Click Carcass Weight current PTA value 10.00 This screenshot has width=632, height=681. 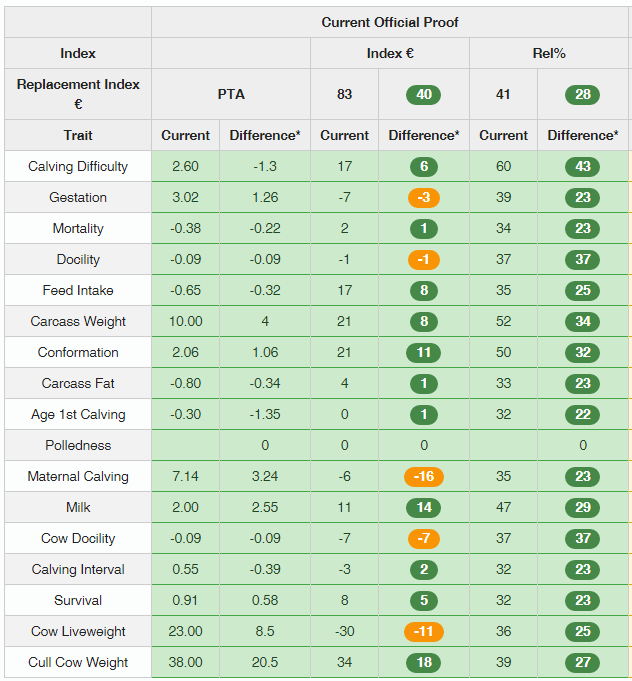pyautogui.click(x=185, y=321)
